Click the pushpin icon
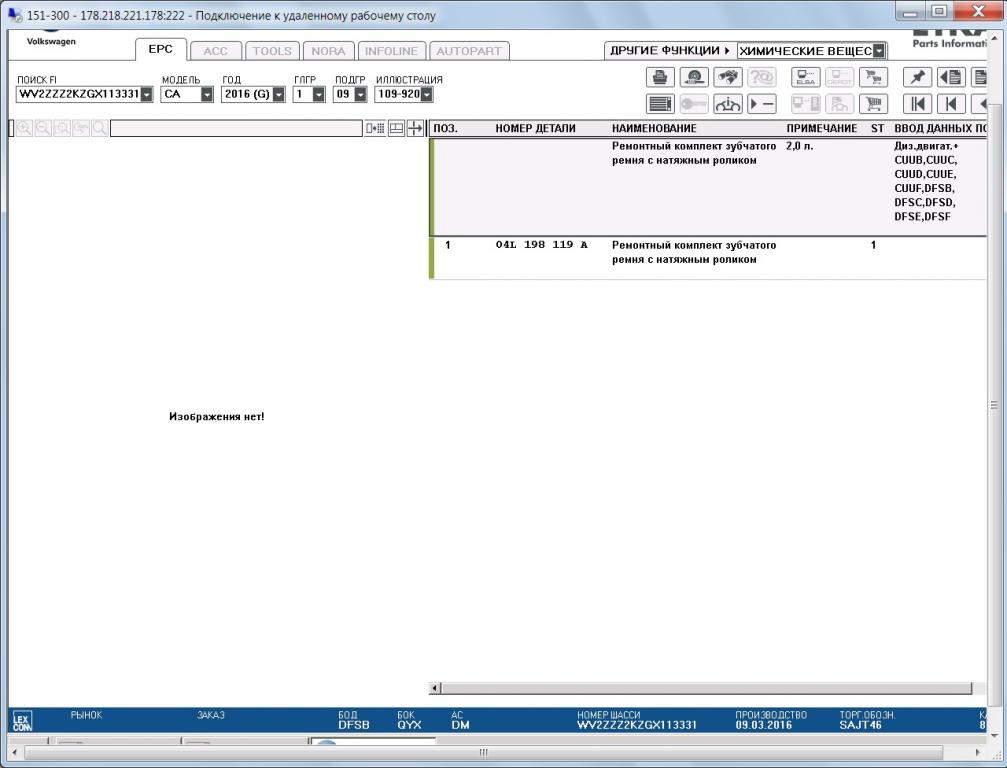 pyautogui.click(x=917, y=77)
